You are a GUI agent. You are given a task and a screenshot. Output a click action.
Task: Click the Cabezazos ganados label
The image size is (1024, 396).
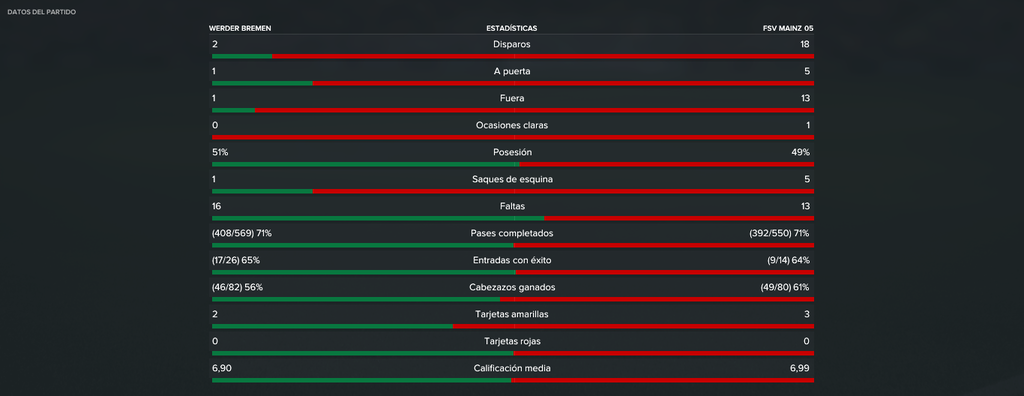point(511,287)
